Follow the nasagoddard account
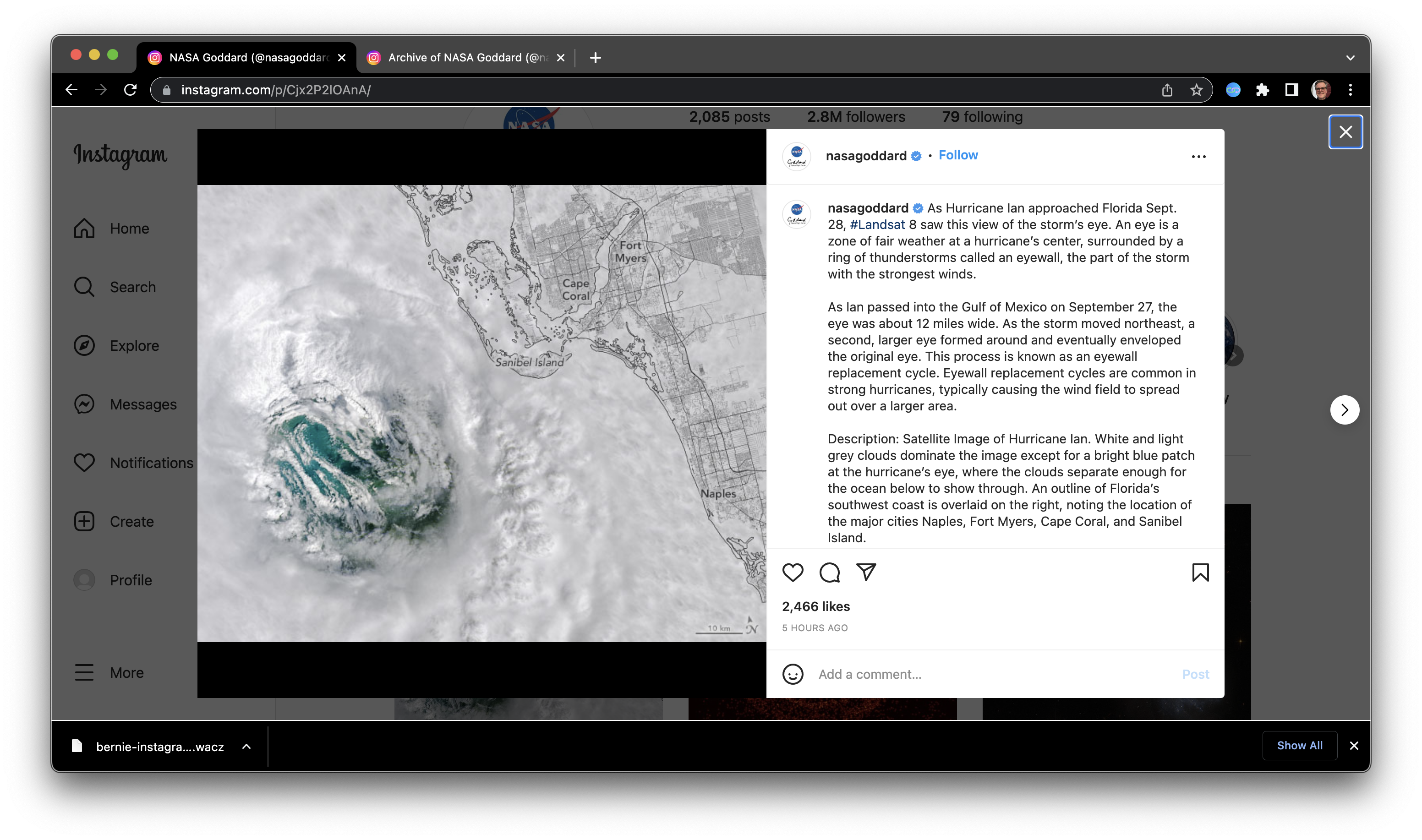The image size is (1422, 840). click(958, 154)
